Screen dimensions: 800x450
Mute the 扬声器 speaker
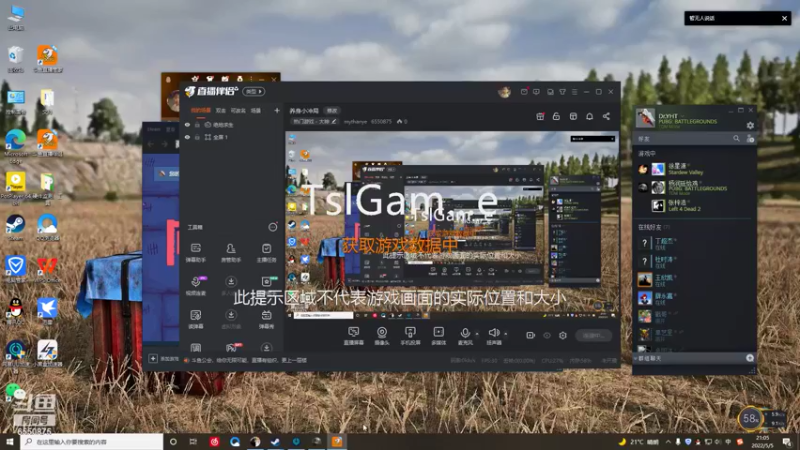493,336
